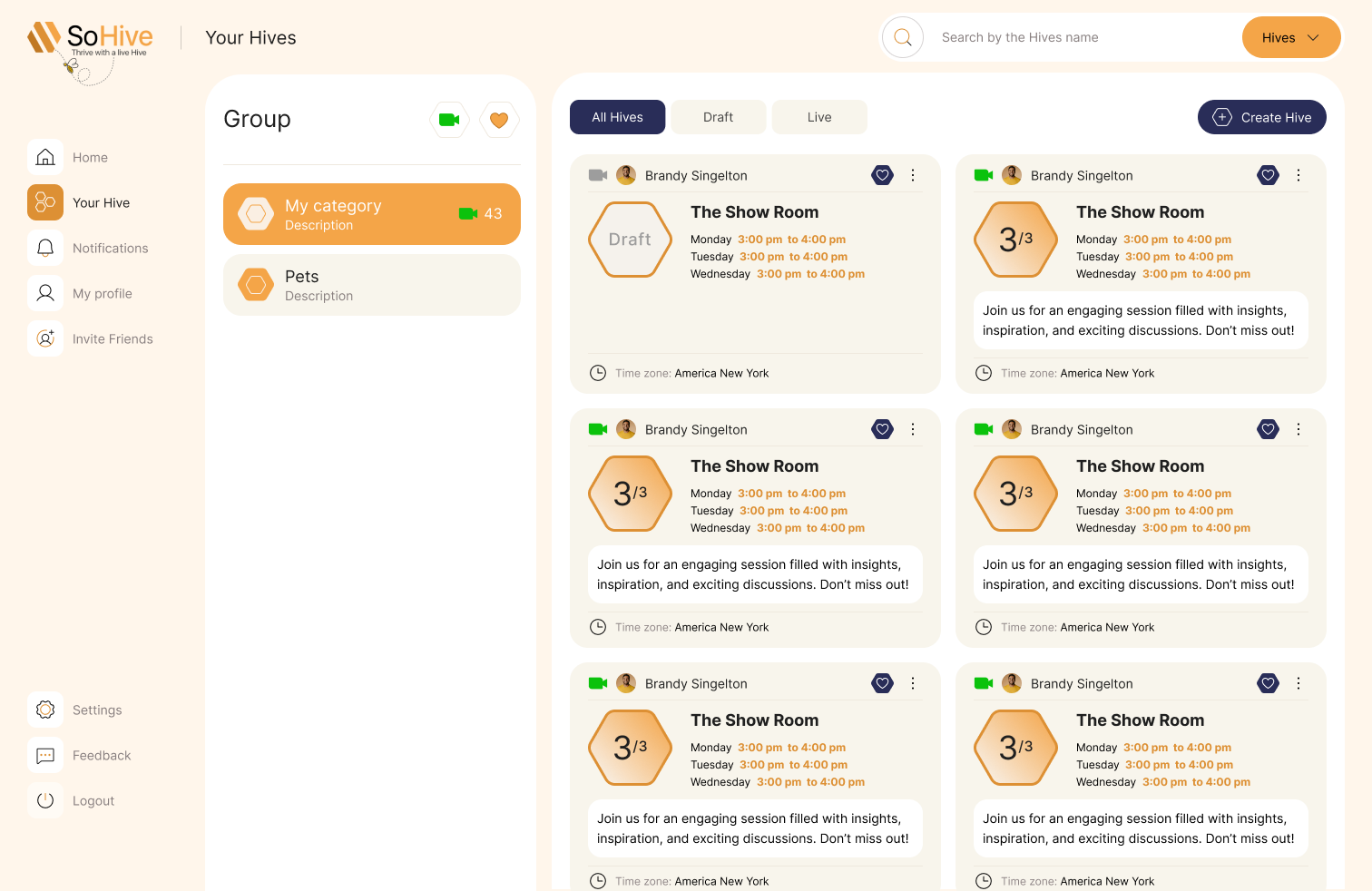Select the My category group
Viewport: 1372px width, 891px height.
[372, 214]
